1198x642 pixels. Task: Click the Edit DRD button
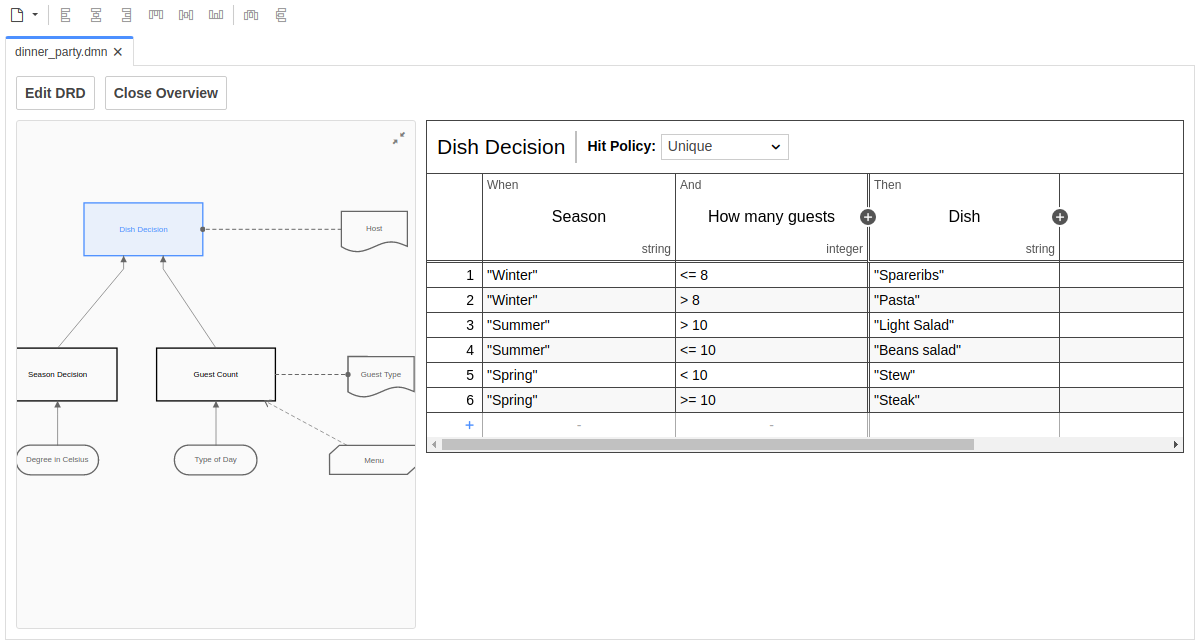pos(55,93)
